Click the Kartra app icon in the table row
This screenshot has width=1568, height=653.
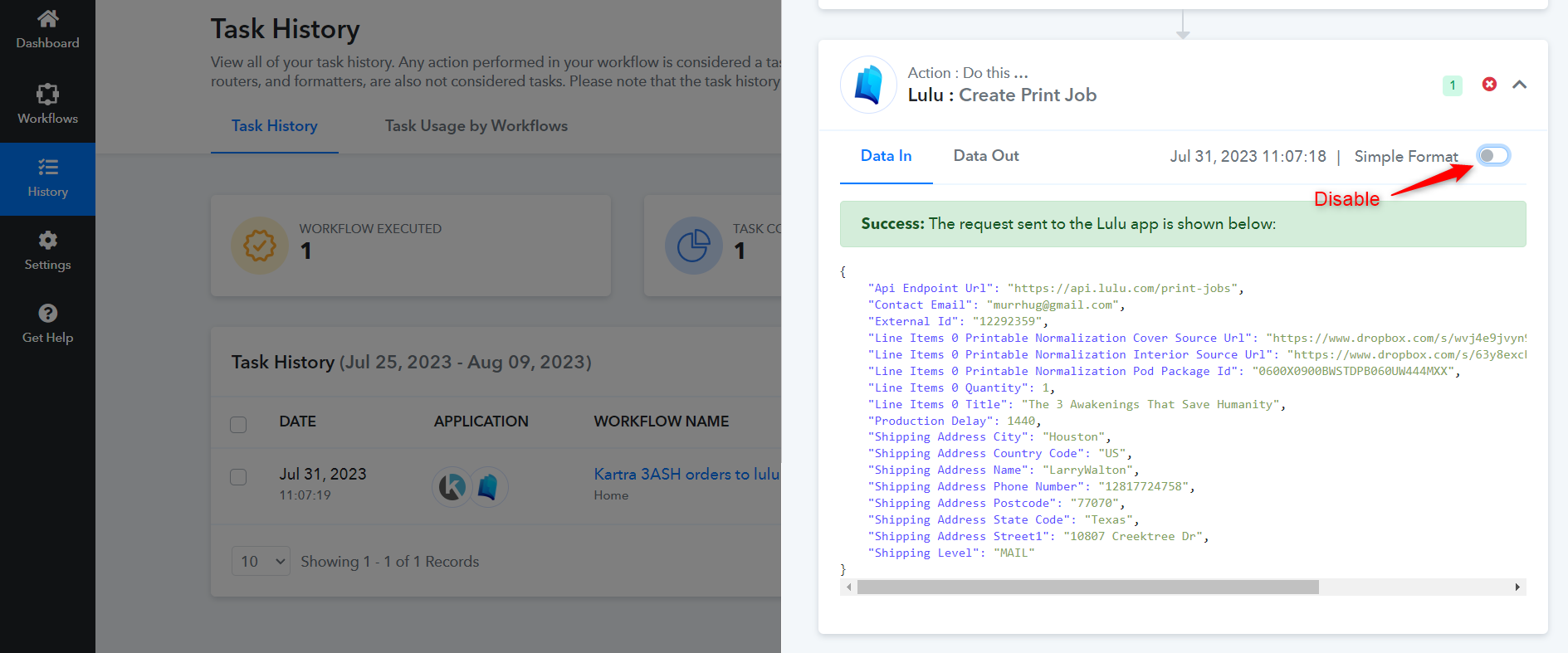452,486
